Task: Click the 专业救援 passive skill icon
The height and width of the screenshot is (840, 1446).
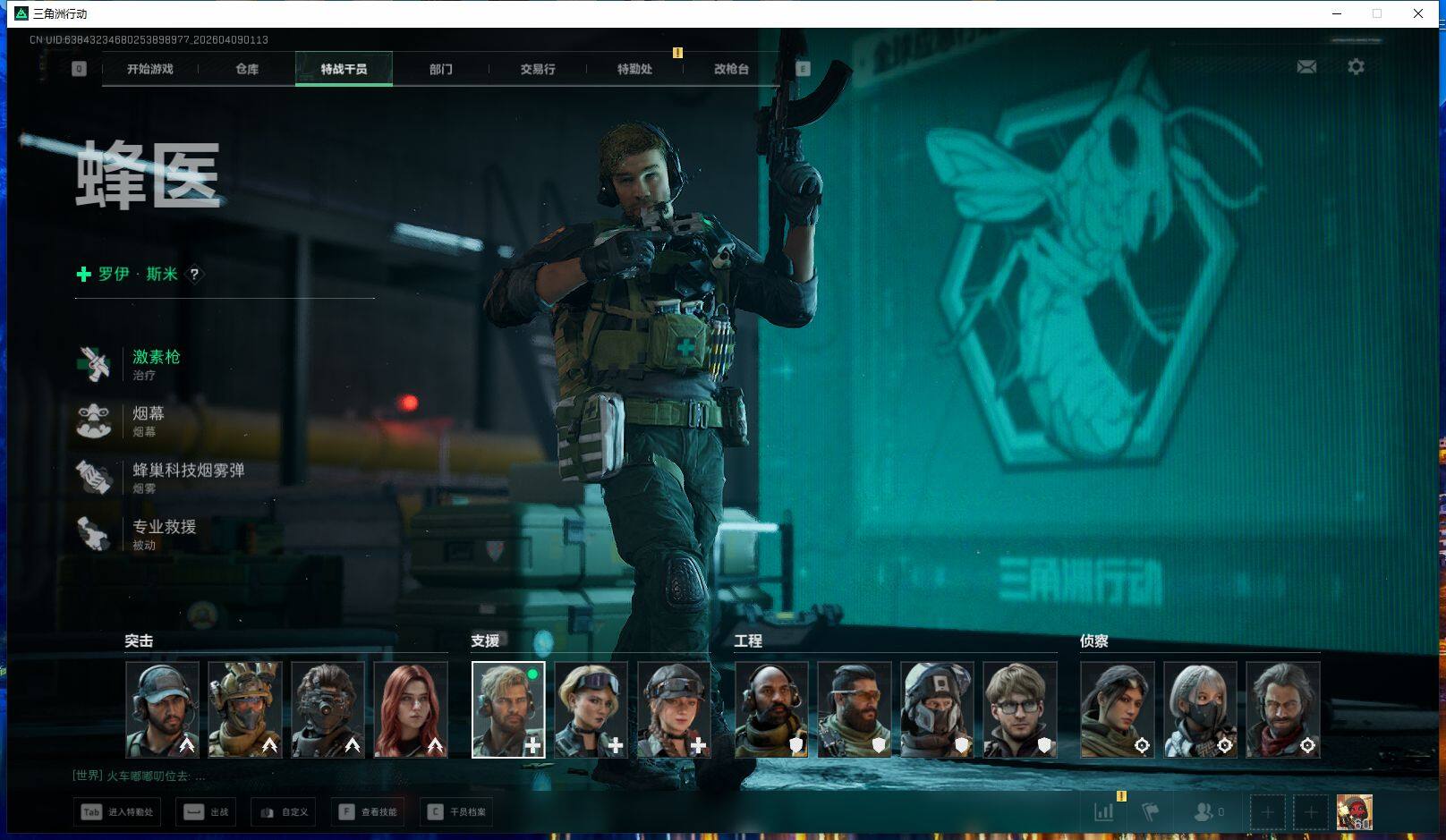Action: 94,534
